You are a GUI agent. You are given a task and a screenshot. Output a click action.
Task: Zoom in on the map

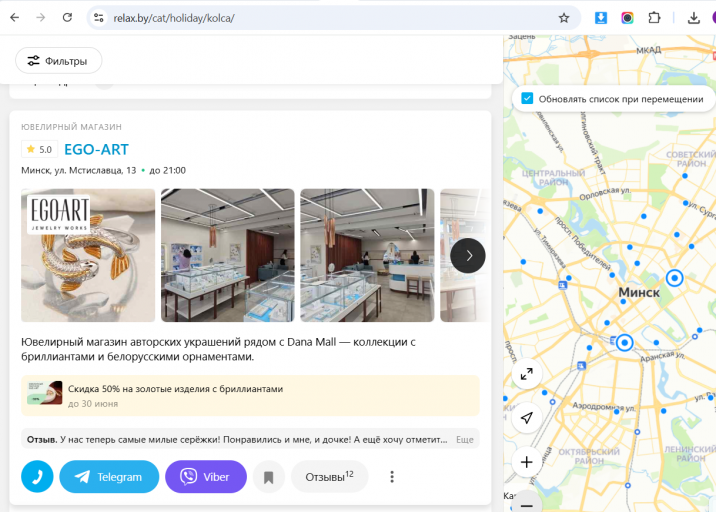click(x=526, y=462)
